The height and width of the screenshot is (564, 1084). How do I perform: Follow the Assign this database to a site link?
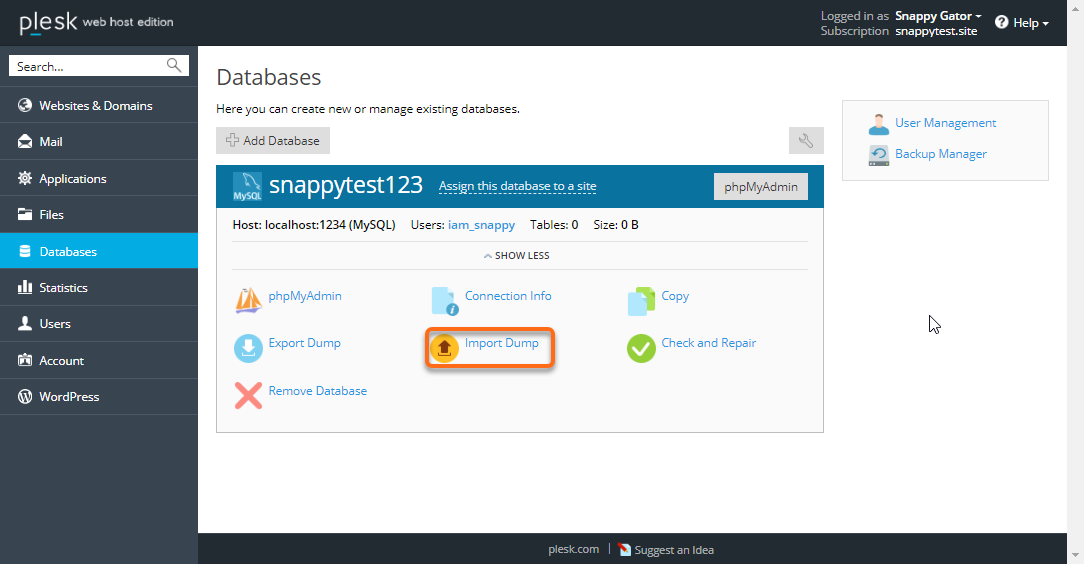(517, 186)
